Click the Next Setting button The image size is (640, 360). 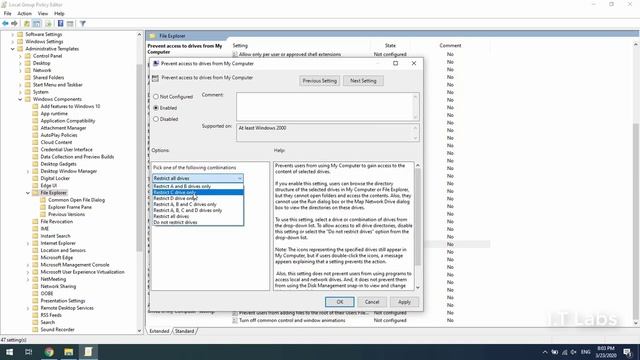[x=363, y=81]
